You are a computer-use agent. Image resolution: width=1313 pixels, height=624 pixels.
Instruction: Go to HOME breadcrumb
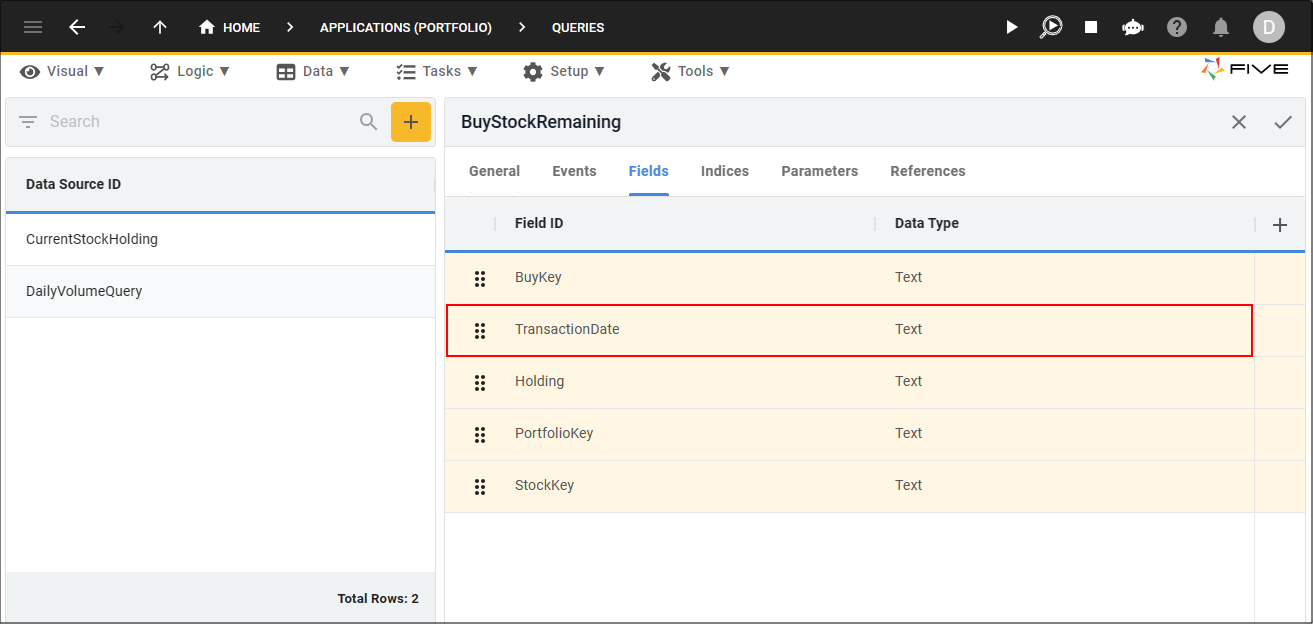tap(229, 27)
